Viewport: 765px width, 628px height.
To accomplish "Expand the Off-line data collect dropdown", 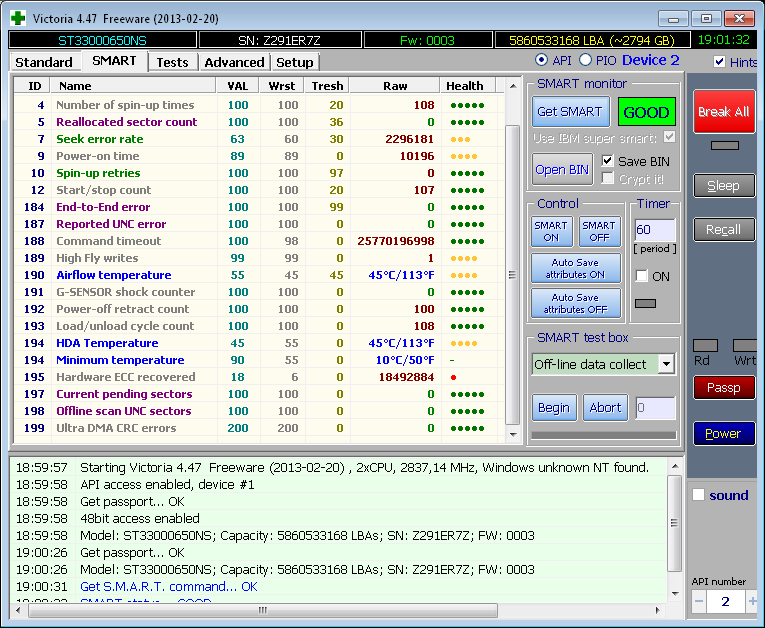I will (x=666, y=364).
